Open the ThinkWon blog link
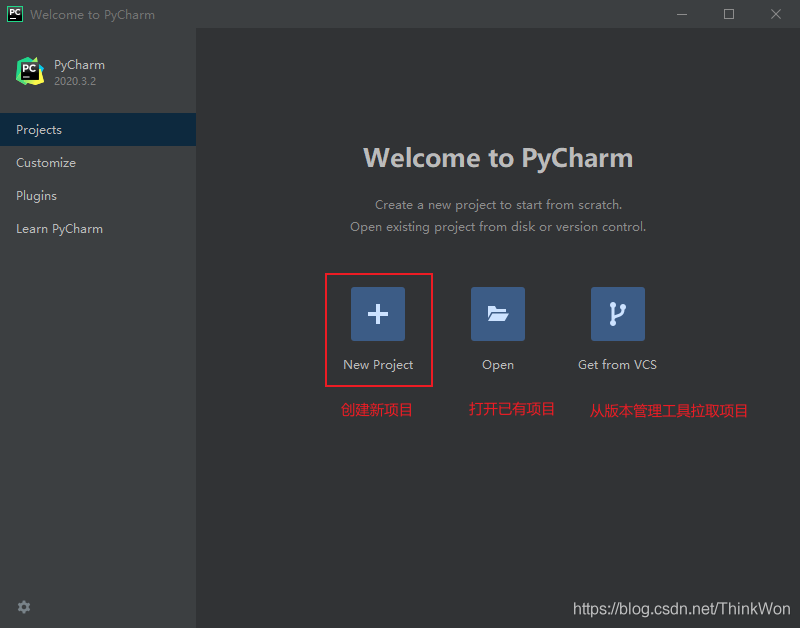Viewport: 800px width, 628px height. (x=681, y=608)
